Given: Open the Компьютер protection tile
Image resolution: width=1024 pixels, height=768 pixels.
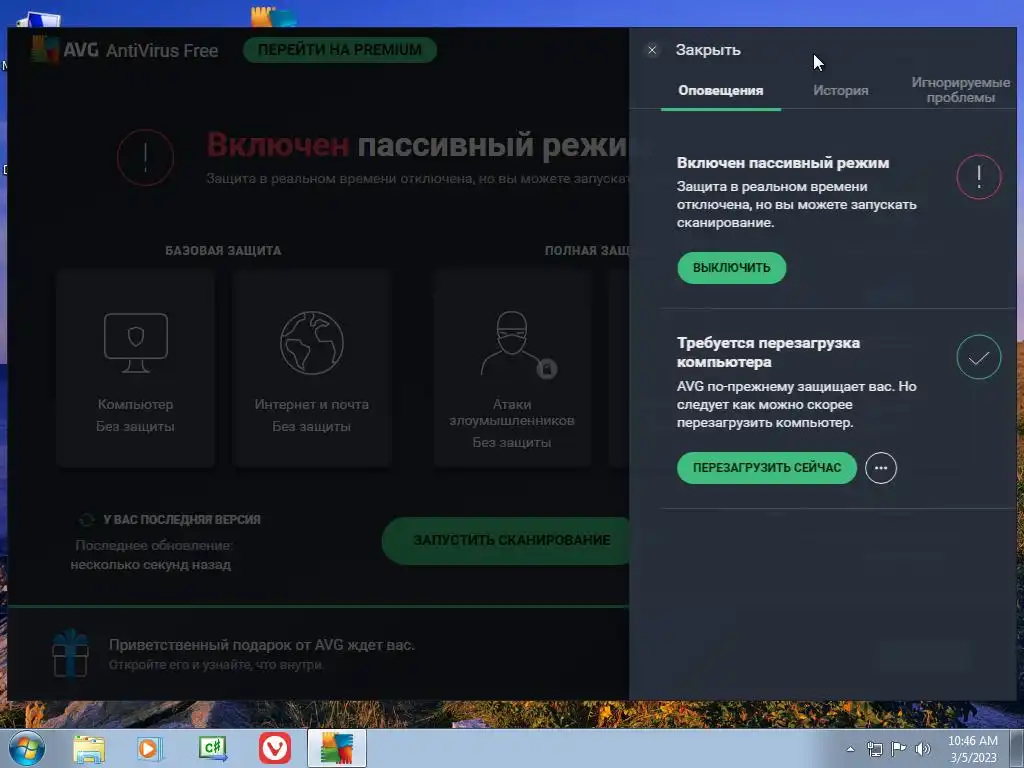Looking at the screenshot, I should coord(135,368).
